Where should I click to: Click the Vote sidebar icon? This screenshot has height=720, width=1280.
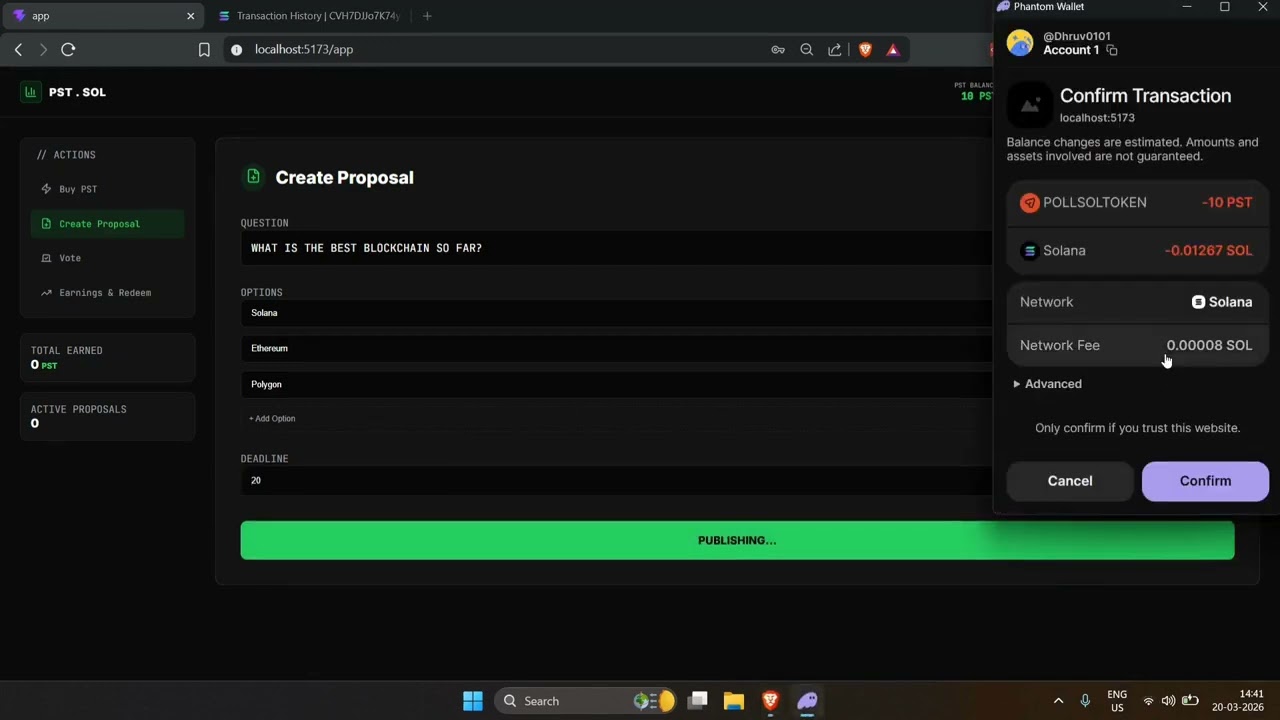[x=46, y=258]
